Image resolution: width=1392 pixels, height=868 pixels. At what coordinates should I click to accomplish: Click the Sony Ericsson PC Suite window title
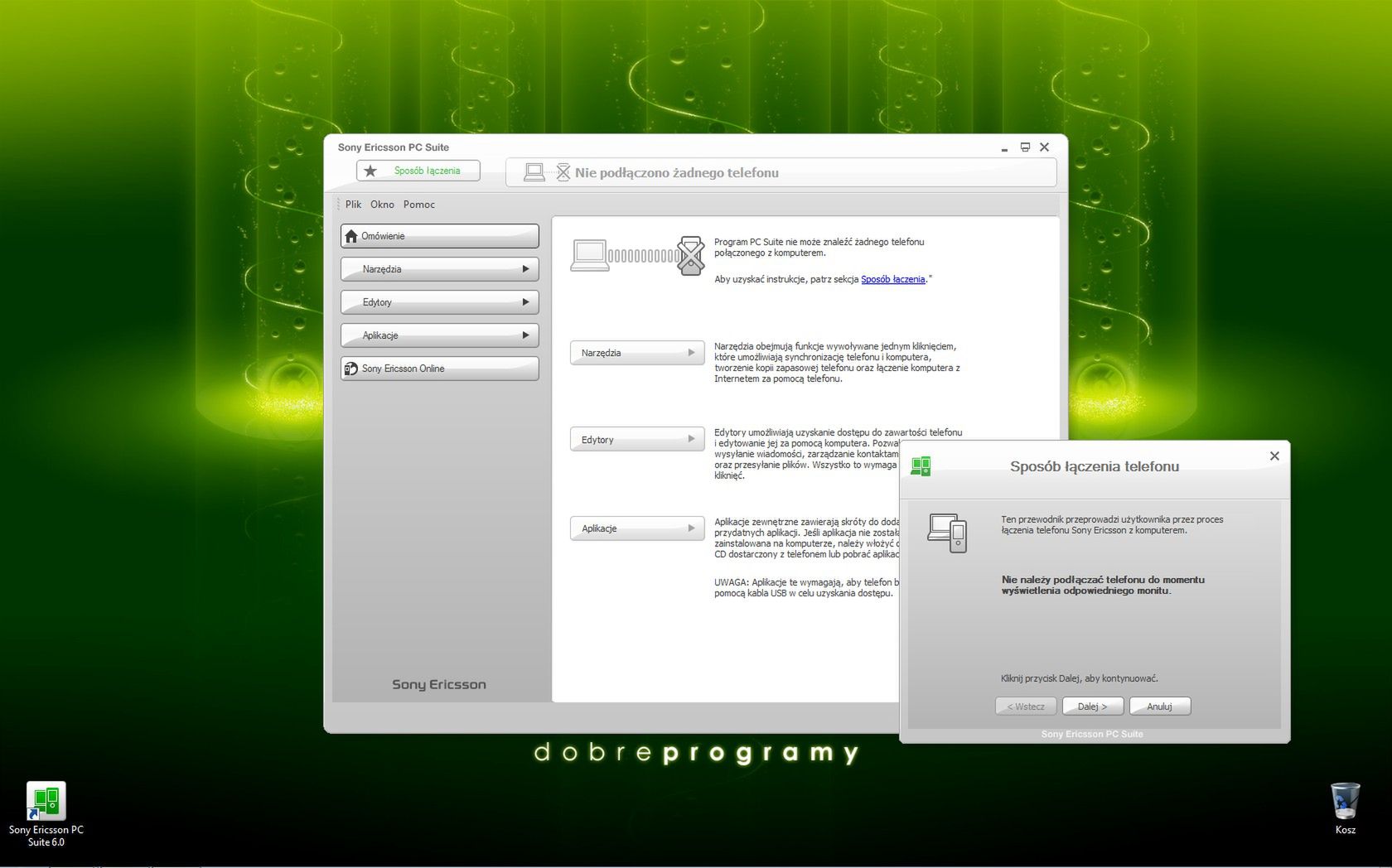394,147
